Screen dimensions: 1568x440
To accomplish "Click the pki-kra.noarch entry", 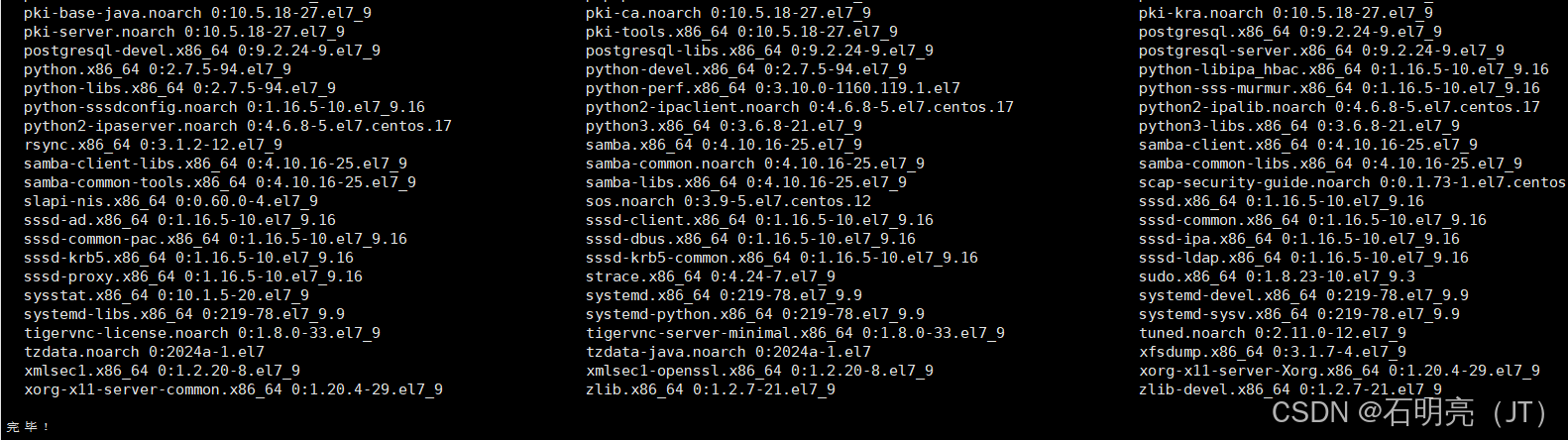I will click(1286, 13).
